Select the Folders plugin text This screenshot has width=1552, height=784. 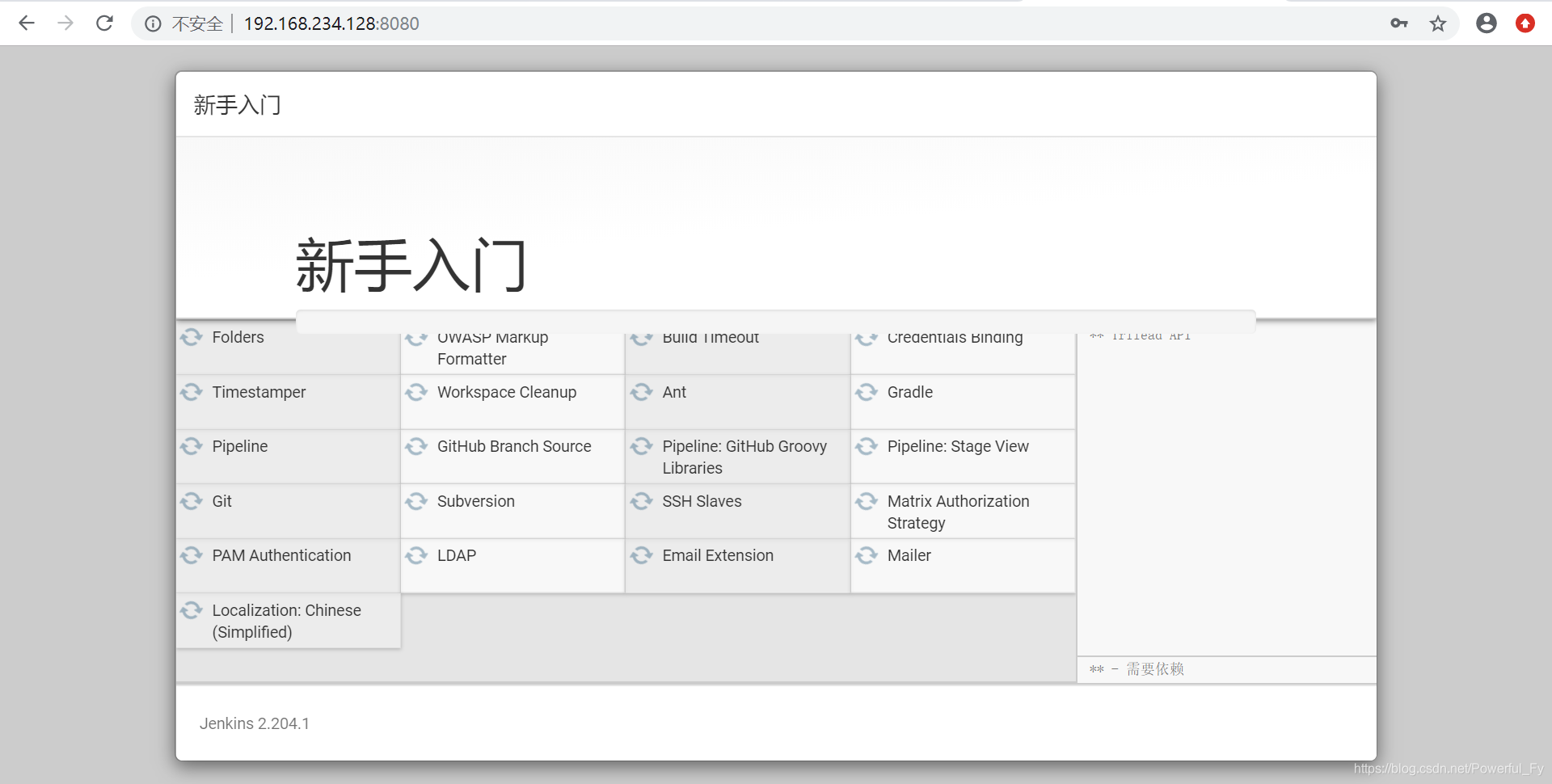238,337
